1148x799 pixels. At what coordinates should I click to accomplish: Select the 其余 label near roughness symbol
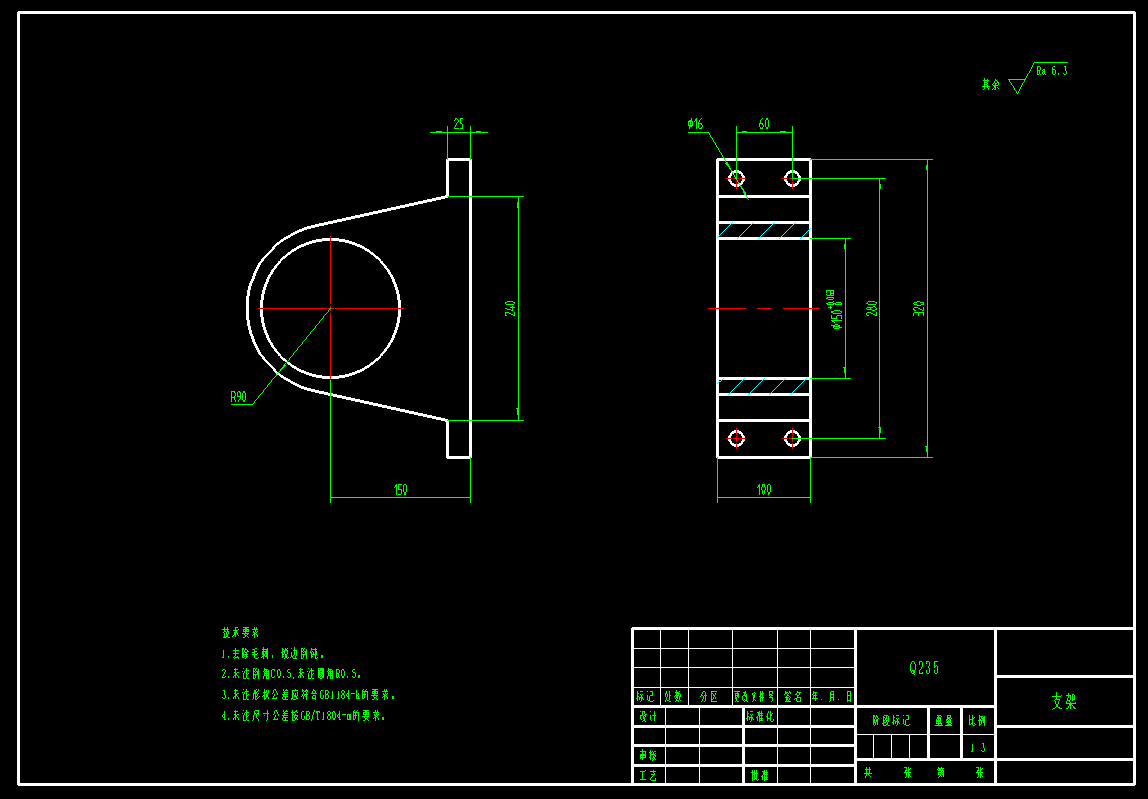tap(991, 84)
